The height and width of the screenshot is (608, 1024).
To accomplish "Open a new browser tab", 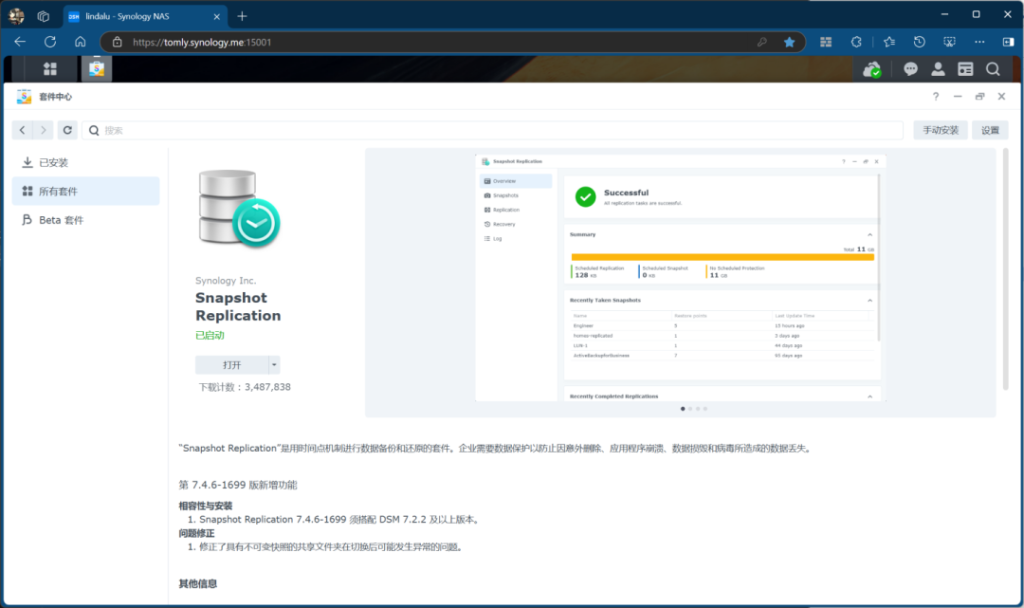I will point(242,16).
